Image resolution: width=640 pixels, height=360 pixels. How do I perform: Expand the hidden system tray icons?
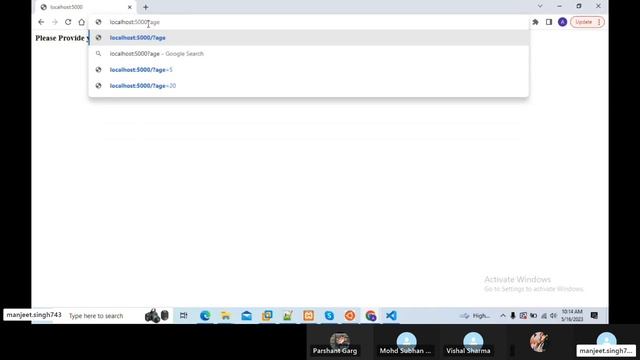[x=503, y=316]
